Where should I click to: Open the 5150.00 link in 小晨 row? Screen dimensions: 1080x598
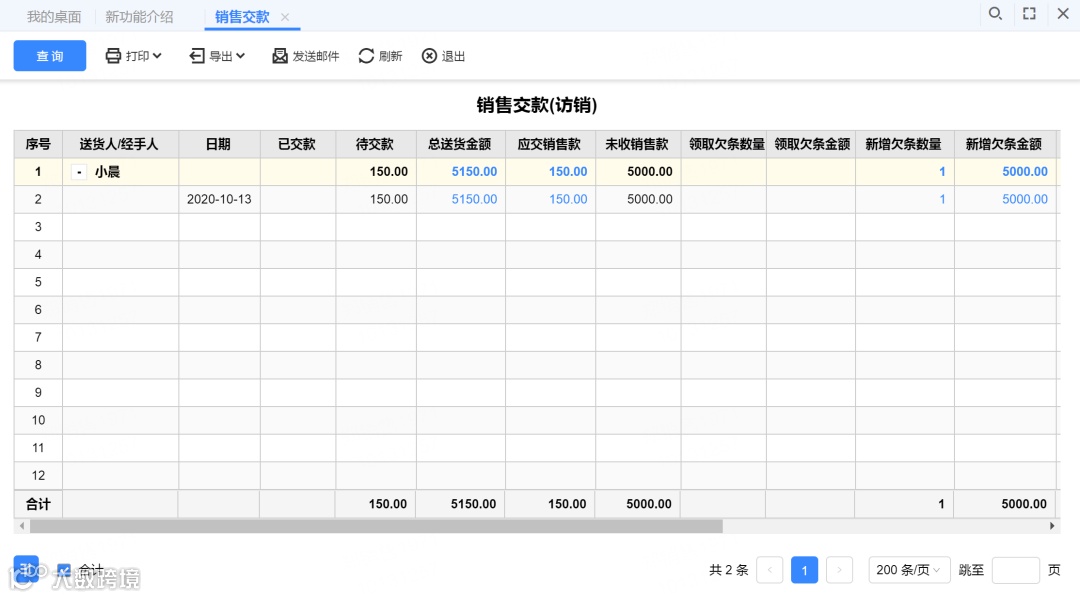click(474, 172)
